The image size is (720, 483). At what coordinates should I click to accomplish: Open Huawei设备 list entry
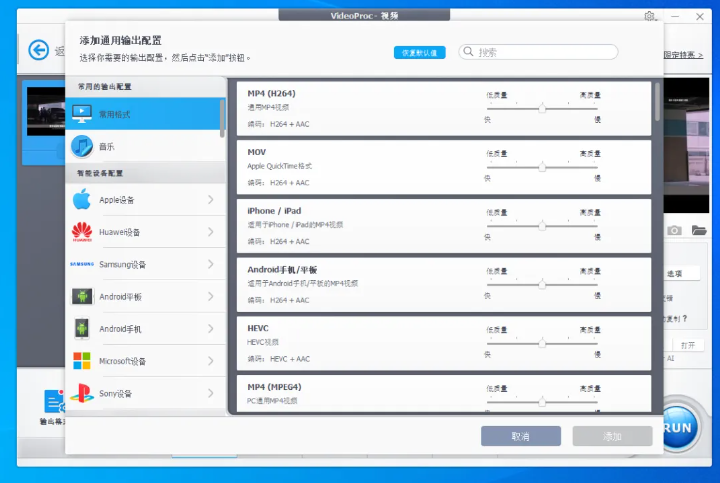coord(145,232)
